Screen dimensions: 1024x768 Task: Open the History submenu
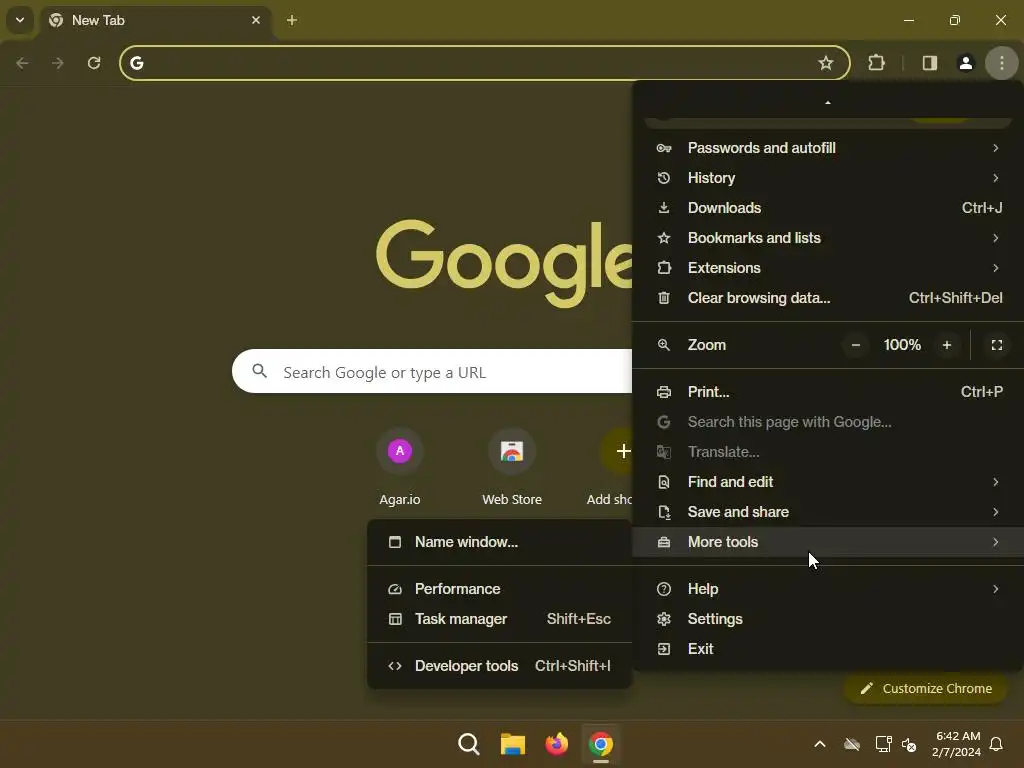point(827,178)
